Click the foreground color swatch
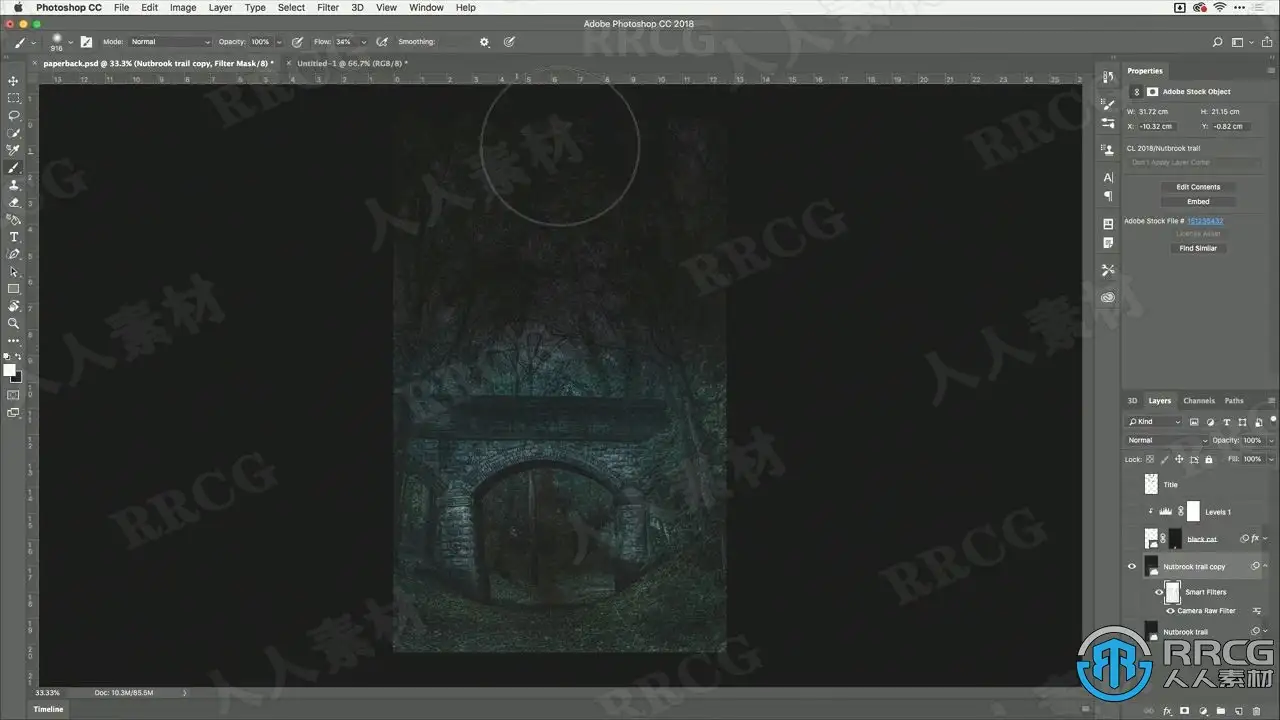The height and width of the screenshot is (720, 1280). click(x=10, y=370)
